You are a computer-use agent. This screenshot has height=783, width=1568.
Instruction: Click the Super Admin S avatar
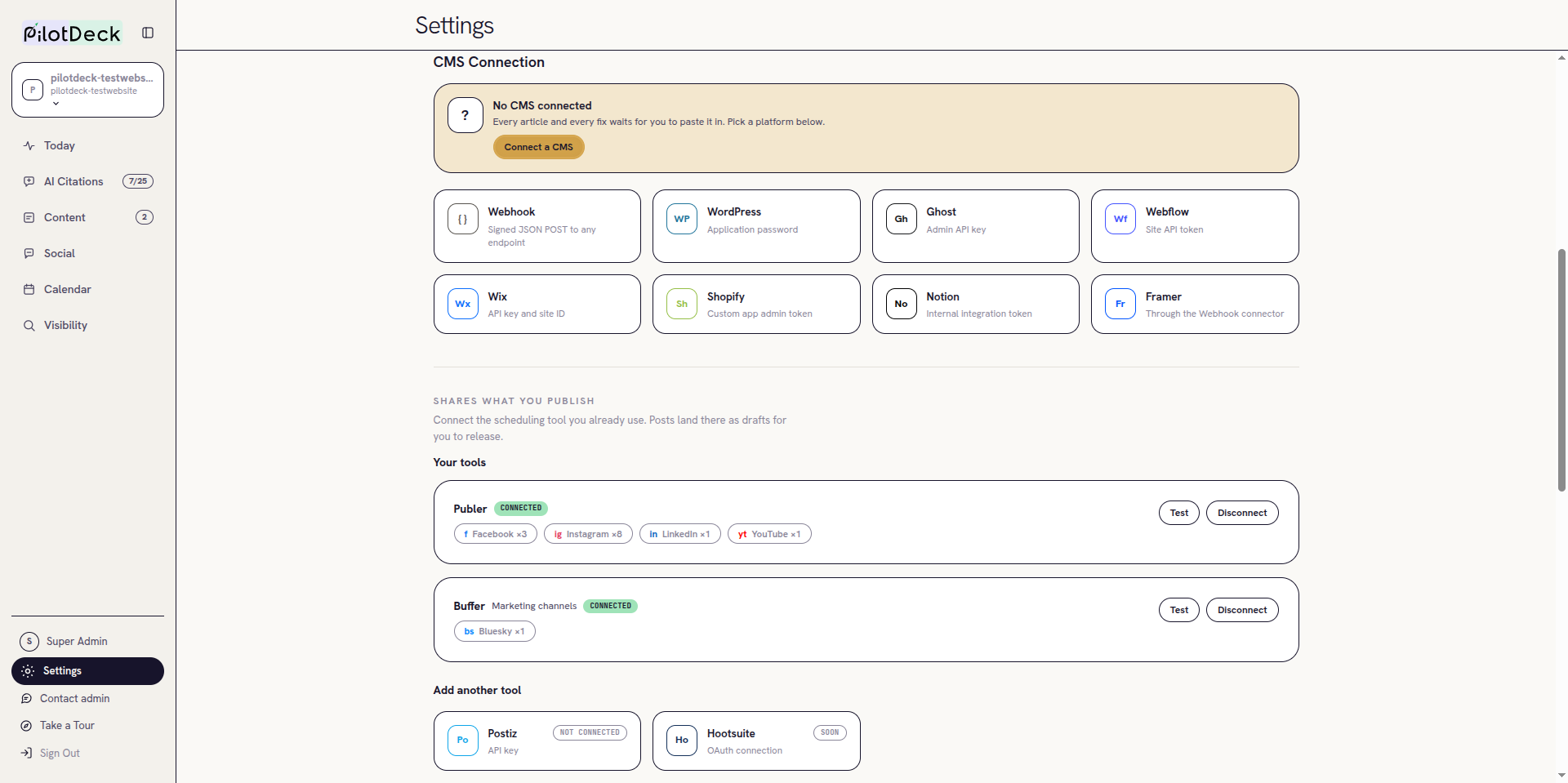point(29,641)
